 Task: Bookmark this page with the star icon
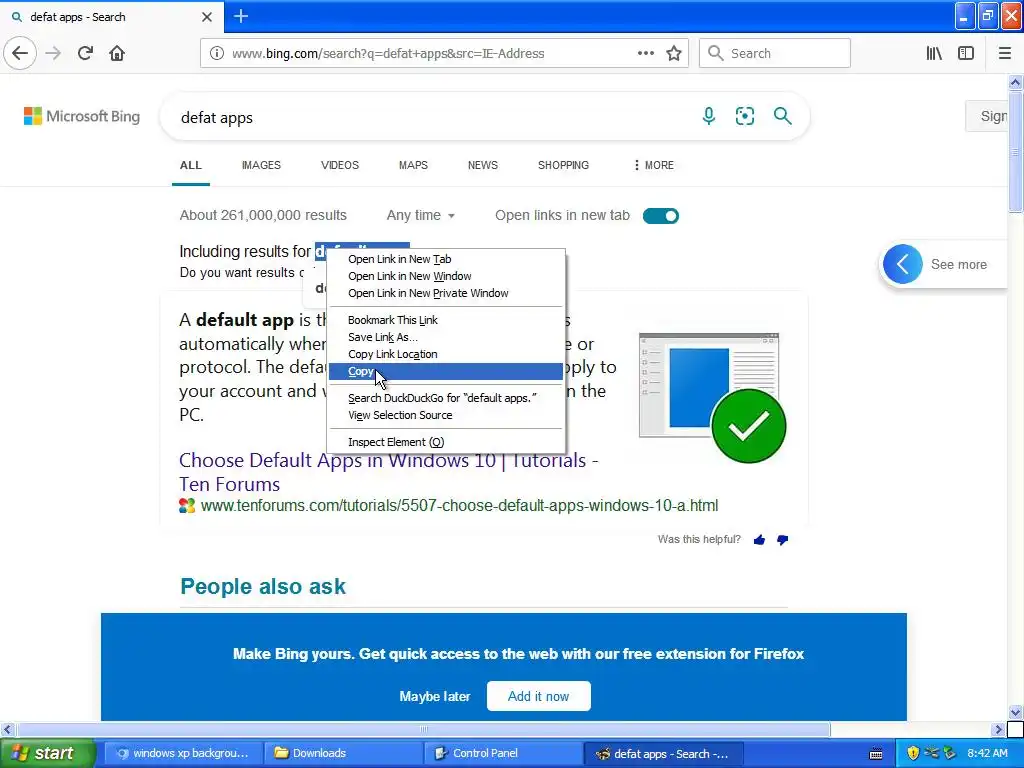click(x=674, y=54)
